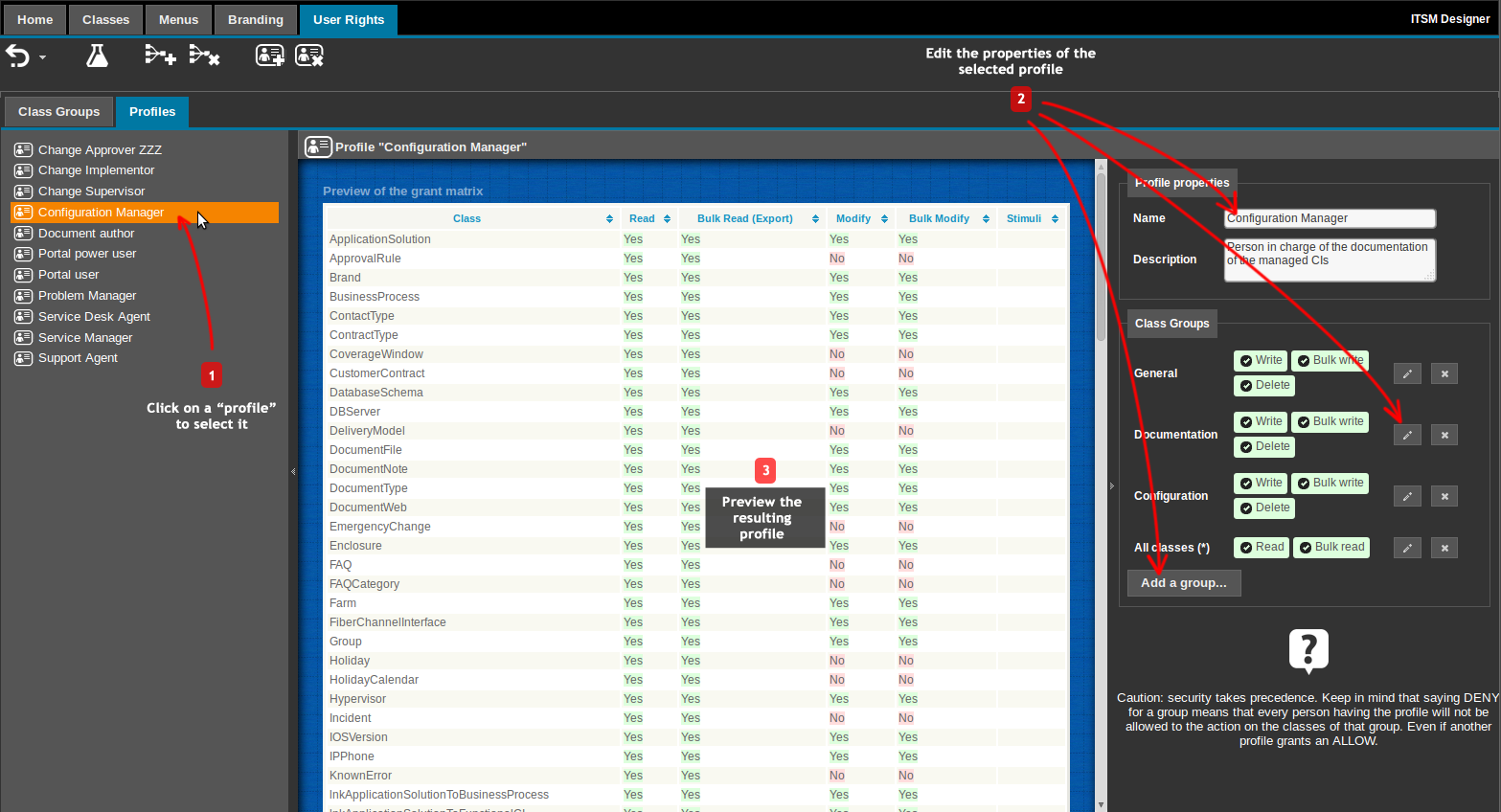Click the help question mark icon

1308,651
